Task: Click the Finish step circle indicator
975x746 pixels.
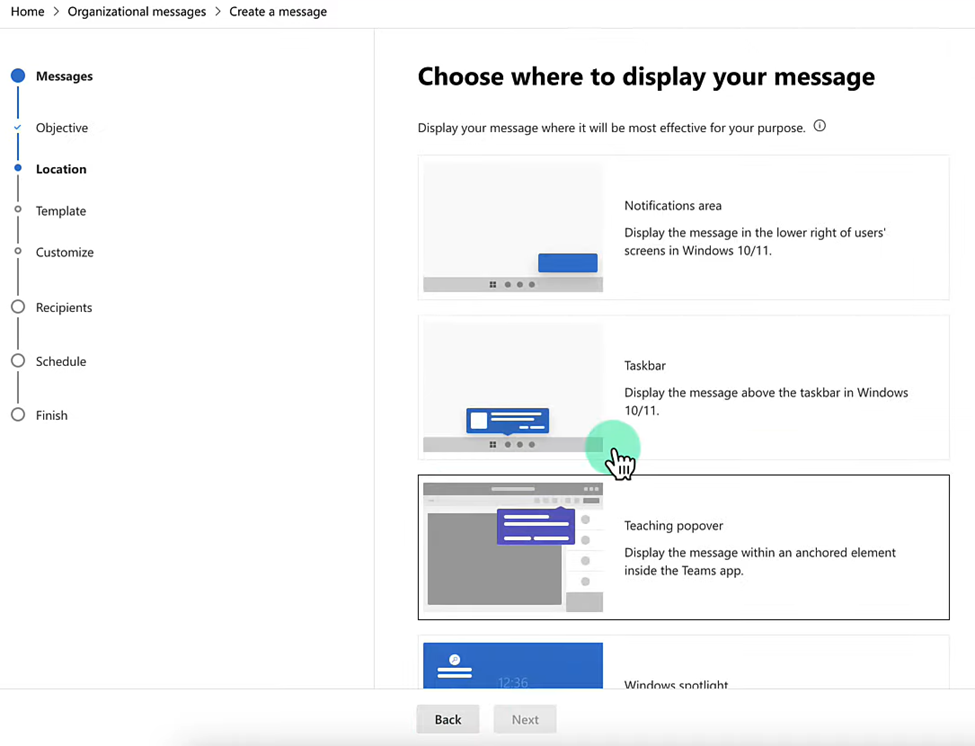Action: coord(18,415)
